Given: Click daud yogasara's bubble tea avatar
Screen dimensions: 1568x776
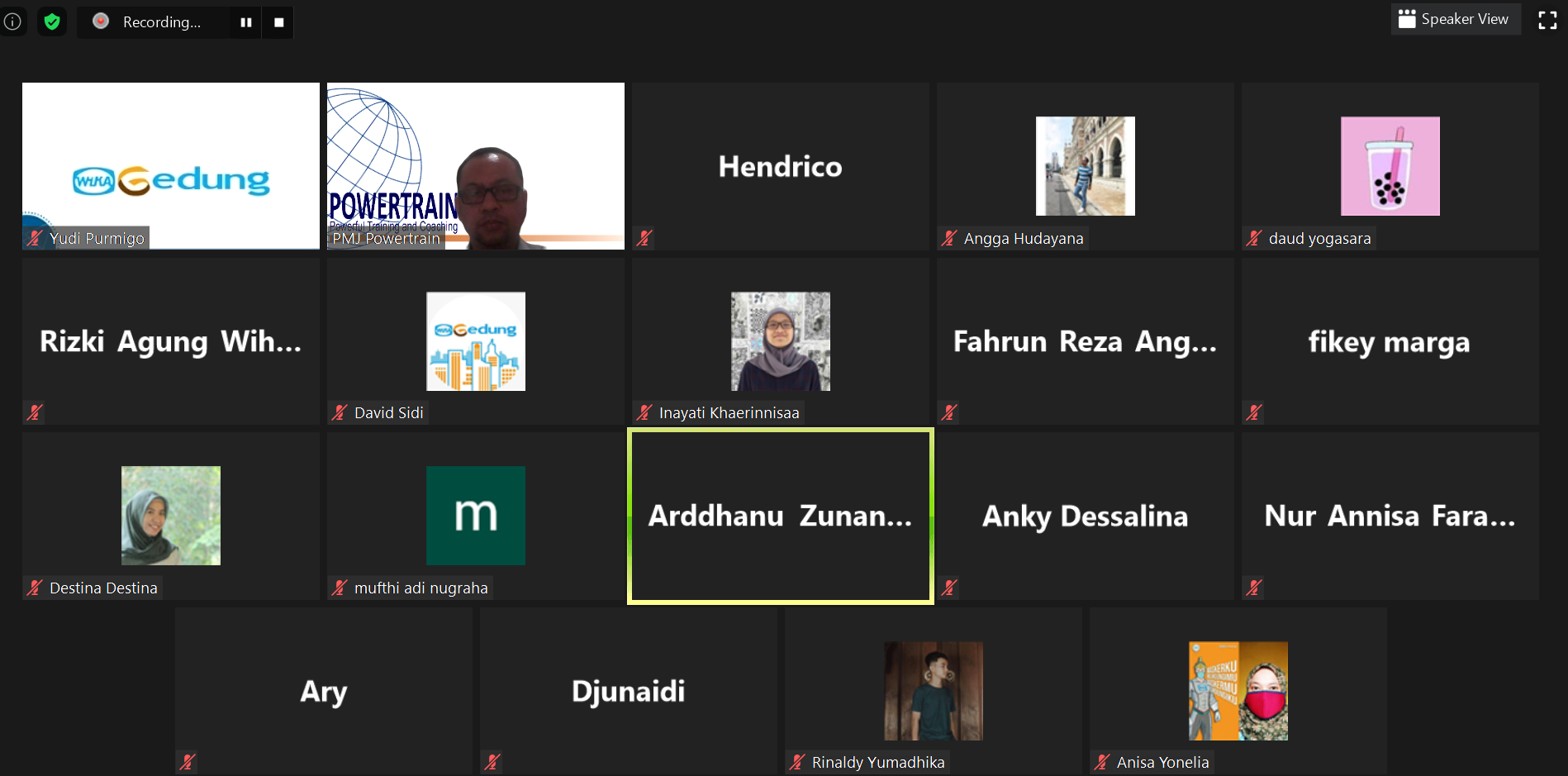Looking at the screenshot, I should pyautogui.click(x=1390, y=166).
